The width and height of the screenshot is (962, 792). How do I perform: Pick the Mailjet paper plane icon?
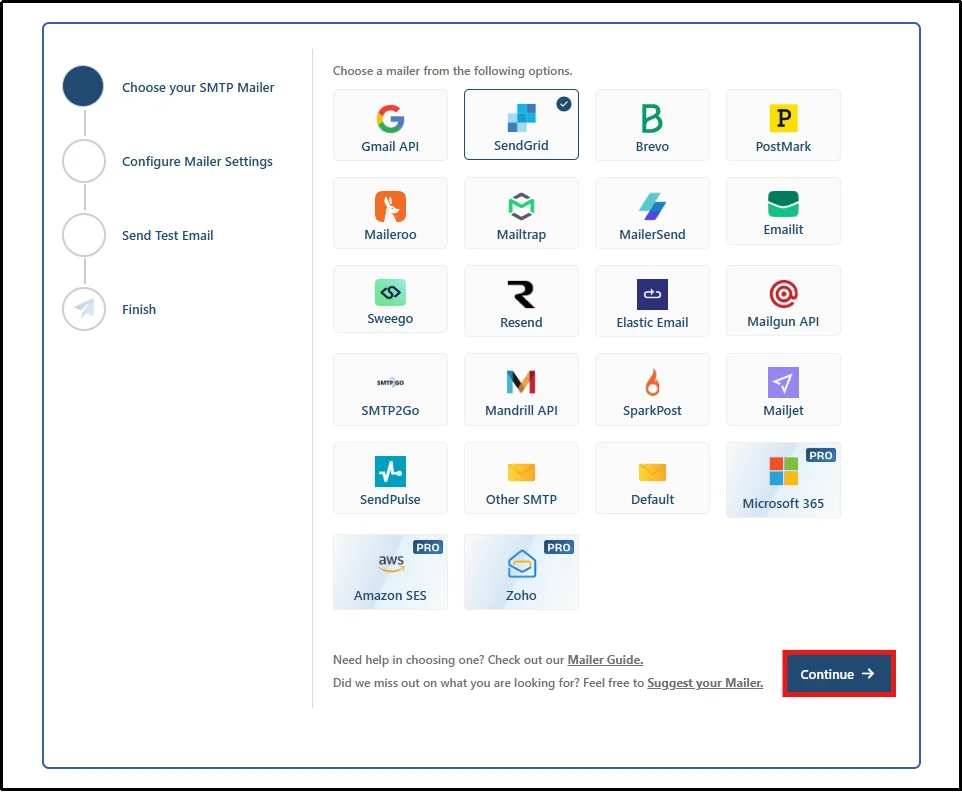[783, 382]
